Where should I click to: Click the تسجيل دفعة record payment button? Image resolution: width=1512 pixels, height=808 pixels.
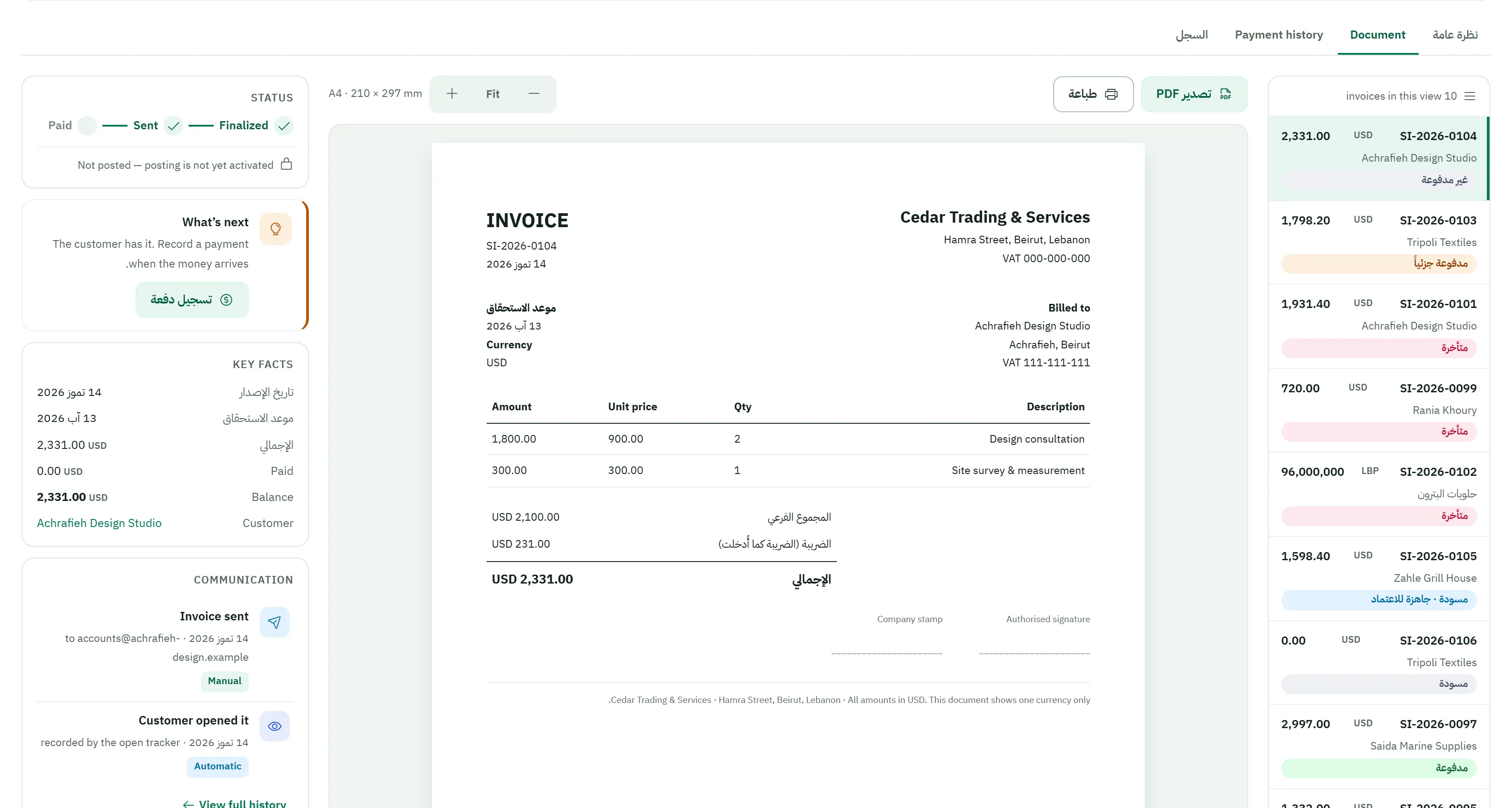192,300
